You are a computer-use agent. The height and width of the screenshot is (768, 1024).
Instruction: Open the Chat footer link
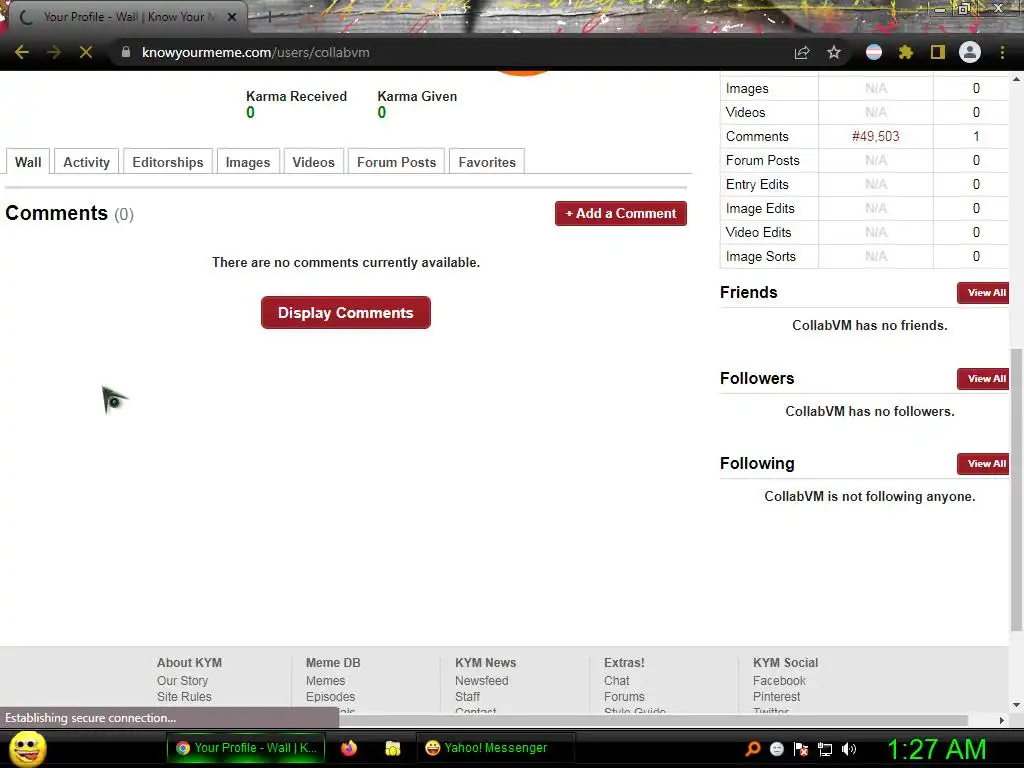pos(616,680)
